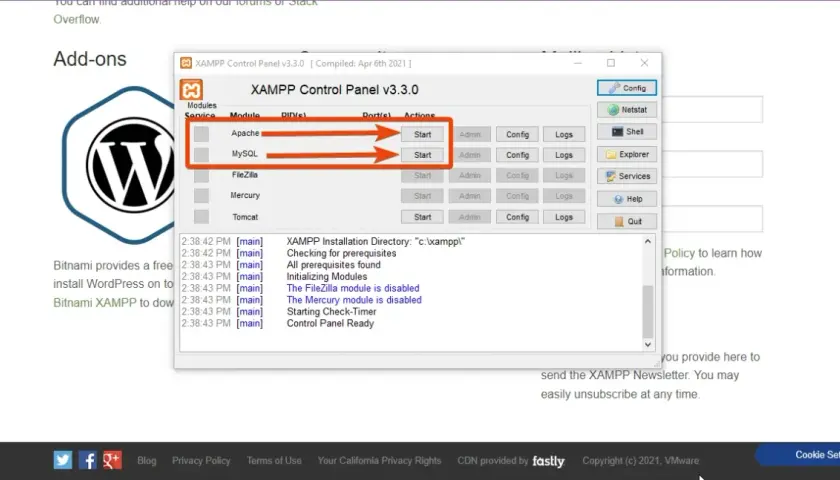Maximize the XAMPP Control Panel window
The height and width of the screenshot is (480, 840).
(611, 63)
